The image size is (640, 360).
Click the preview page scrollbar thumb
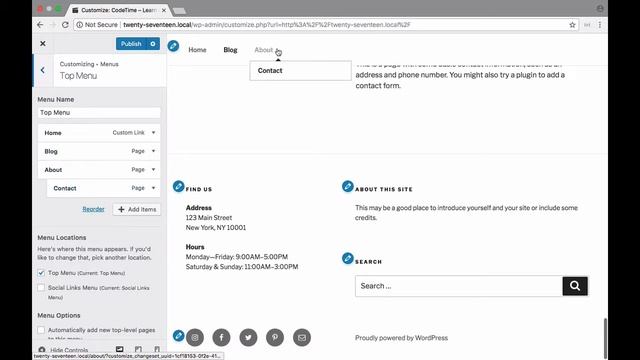605,338
